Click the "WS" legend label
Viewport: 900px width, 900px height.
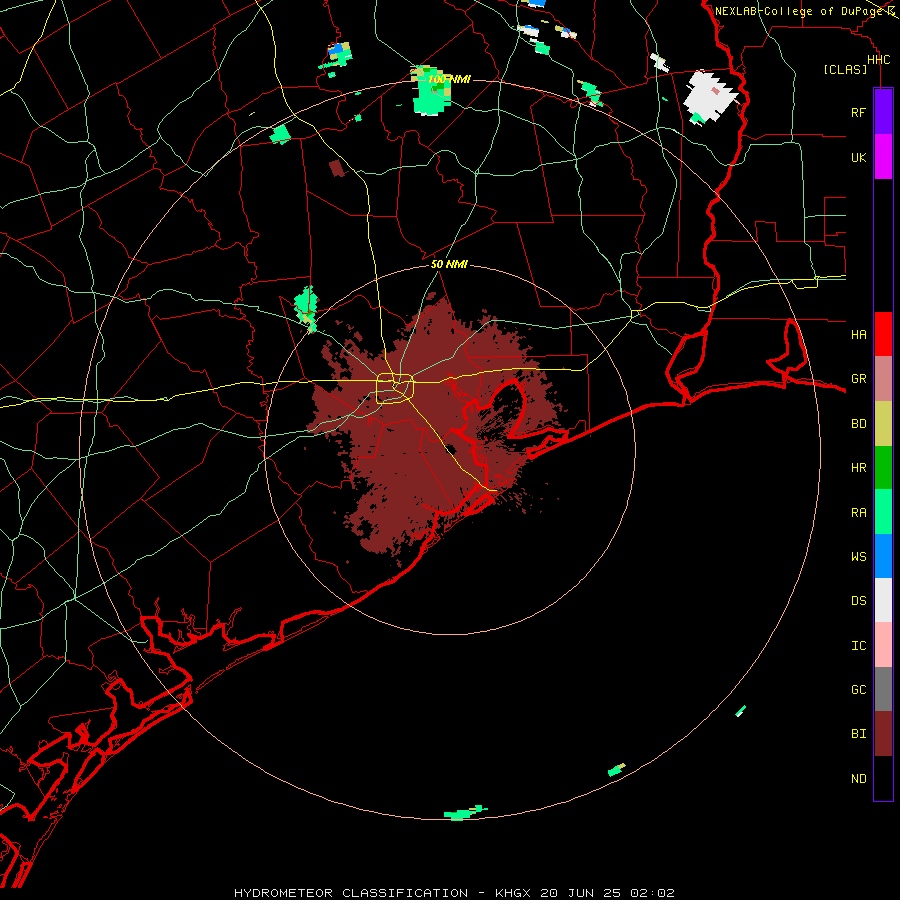coord(858,556)
